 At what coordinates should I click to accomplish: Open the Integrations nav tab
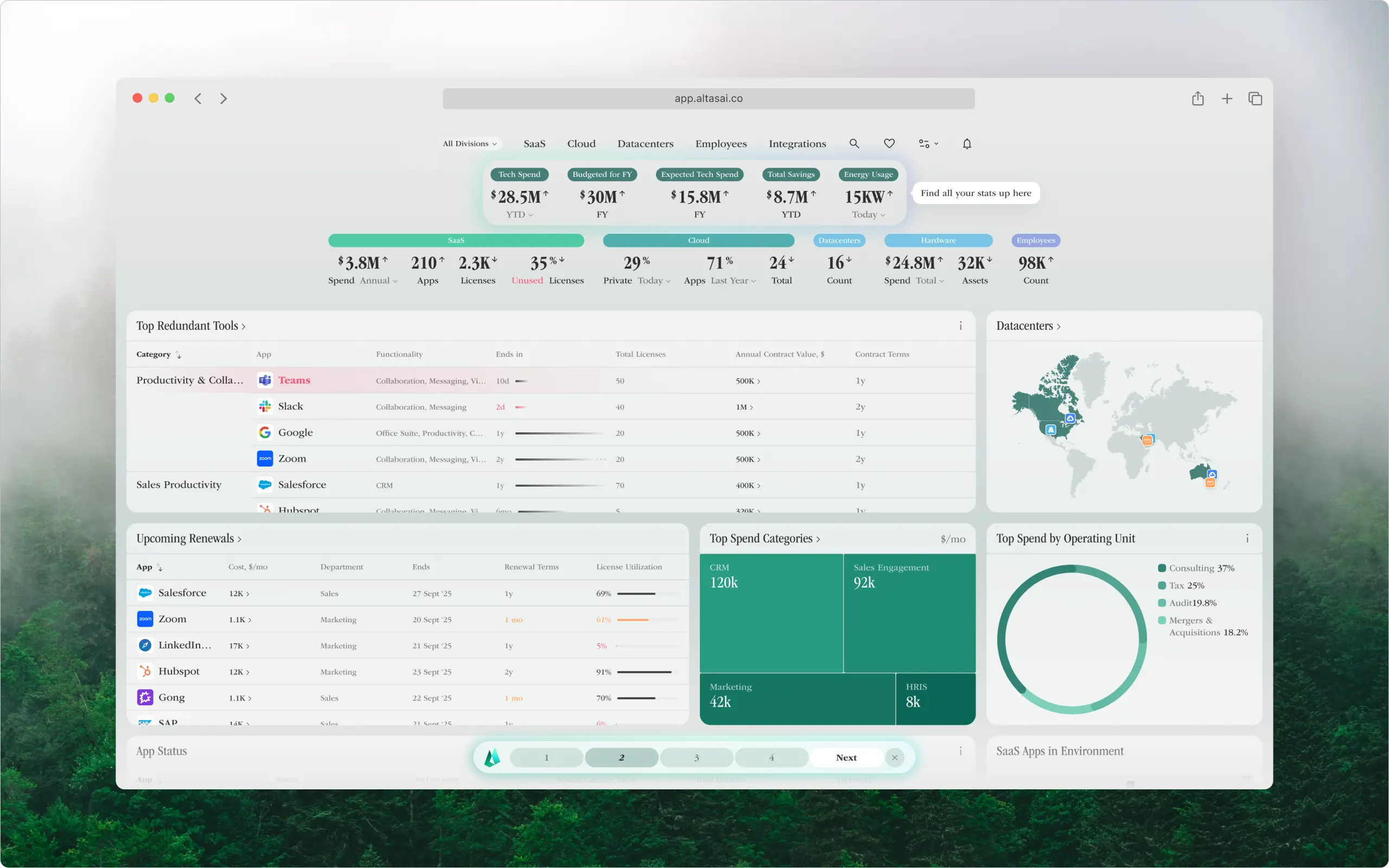tap(797, 144)
